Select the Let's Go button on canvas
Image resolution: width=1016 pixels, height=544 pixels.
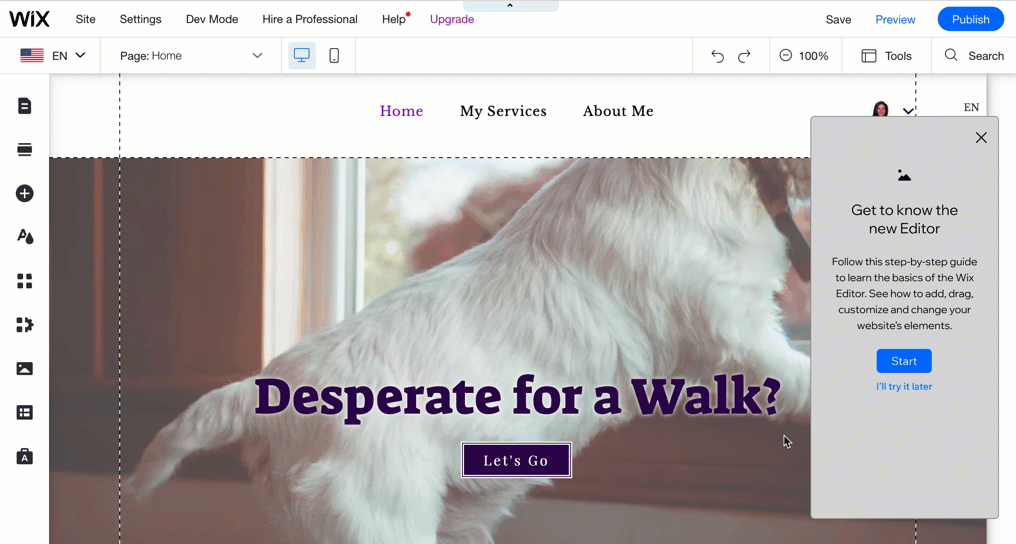point(516,460)
